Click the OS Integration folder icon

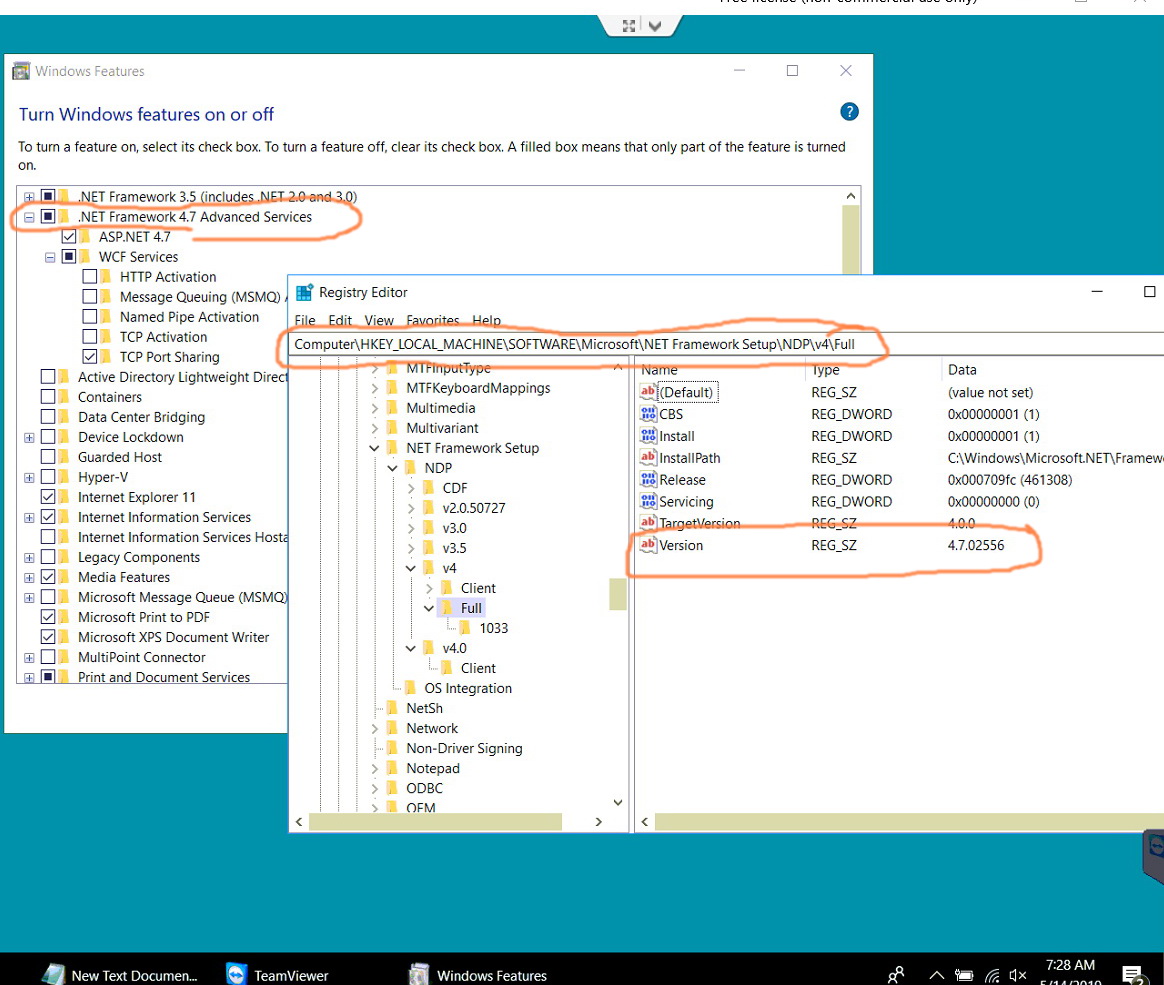point(411,688)
